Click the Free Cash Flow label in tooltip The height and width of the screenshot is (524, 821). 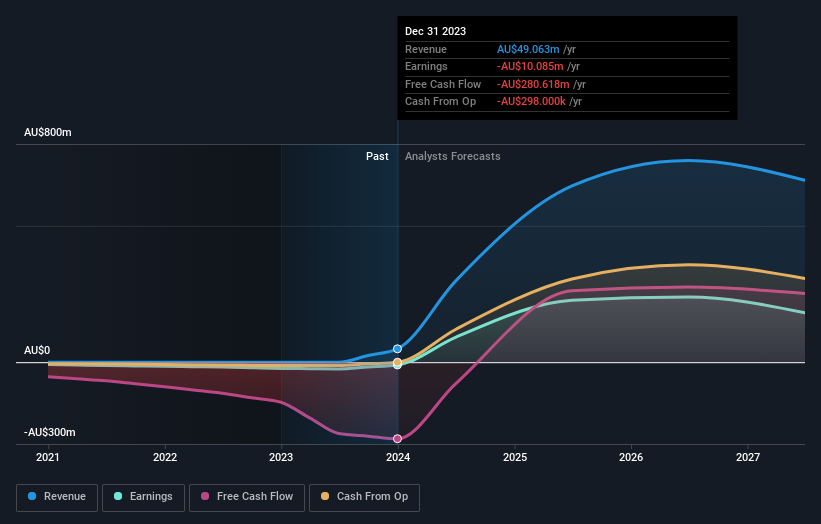coord(443,84)
